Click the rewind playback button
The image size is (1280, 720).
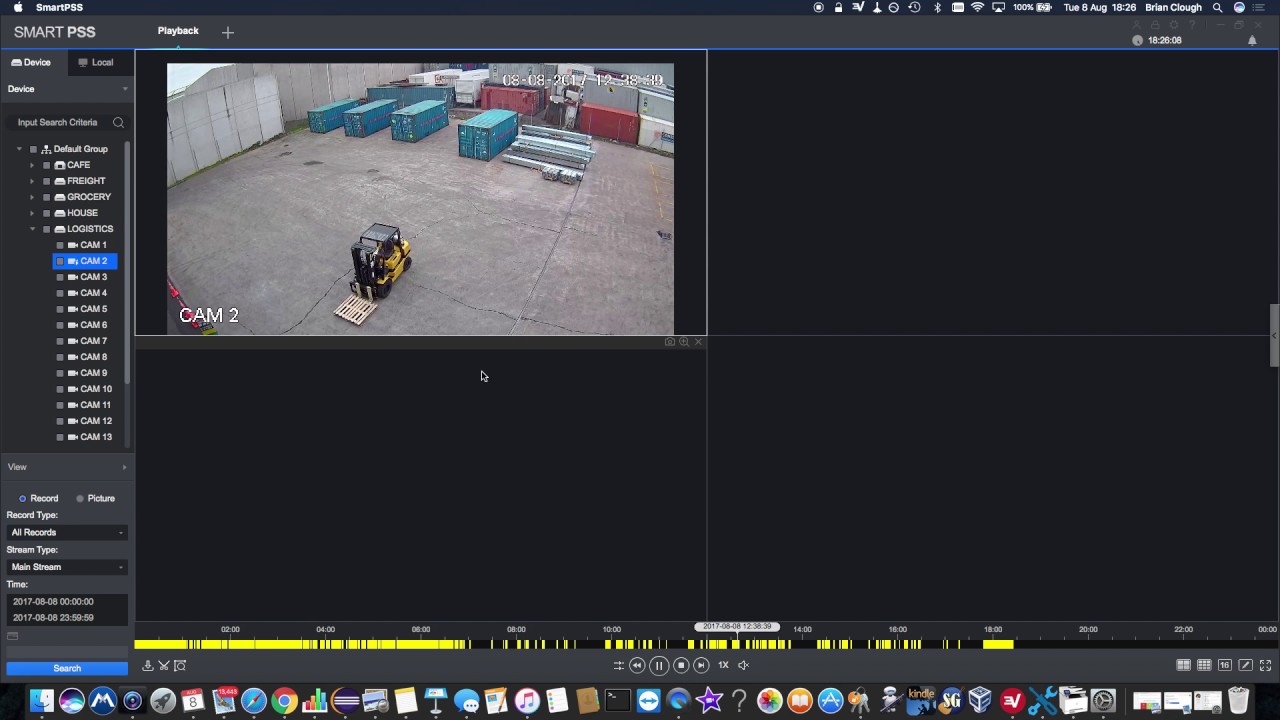tap(637, 665)
